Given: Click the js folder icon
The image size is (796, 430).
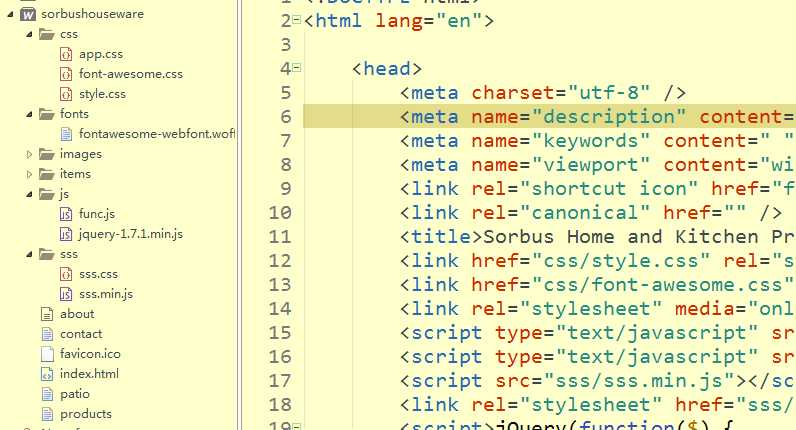Looking at the screenshot, I should tap(47, 194).
